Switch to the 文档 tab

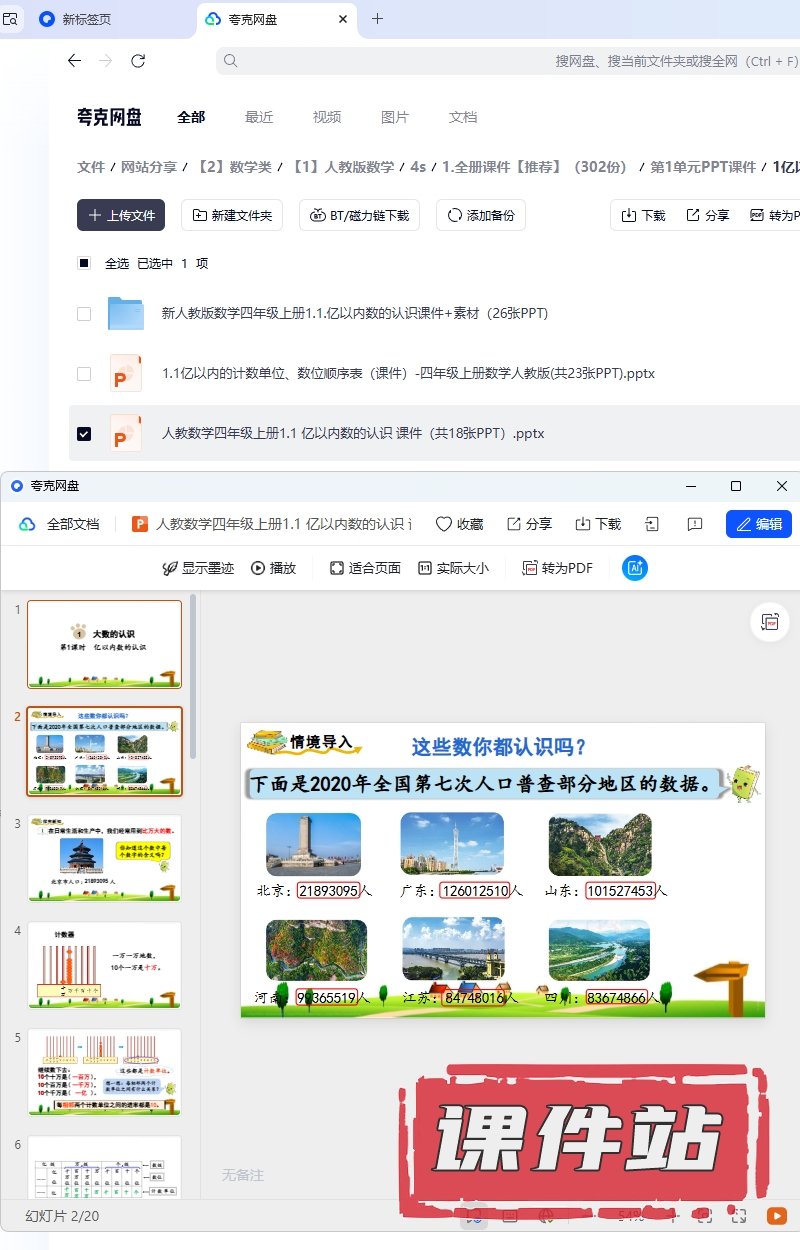click(x=463, y=117)
